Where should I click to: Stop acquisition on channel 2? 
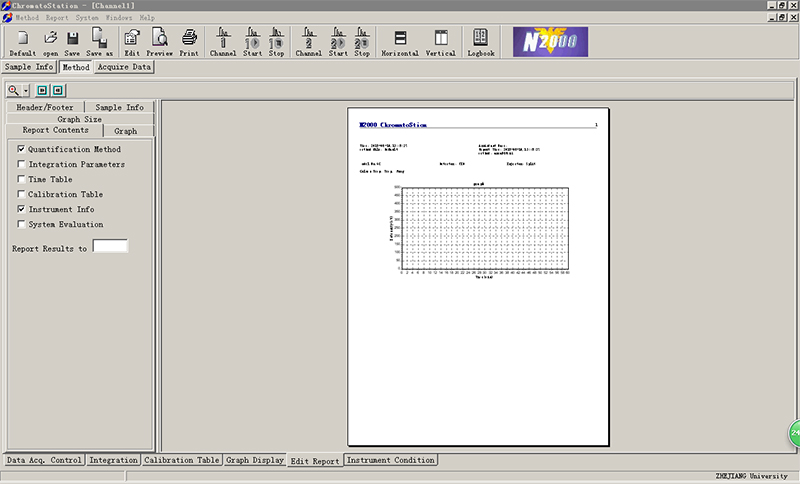click(361, 42)
